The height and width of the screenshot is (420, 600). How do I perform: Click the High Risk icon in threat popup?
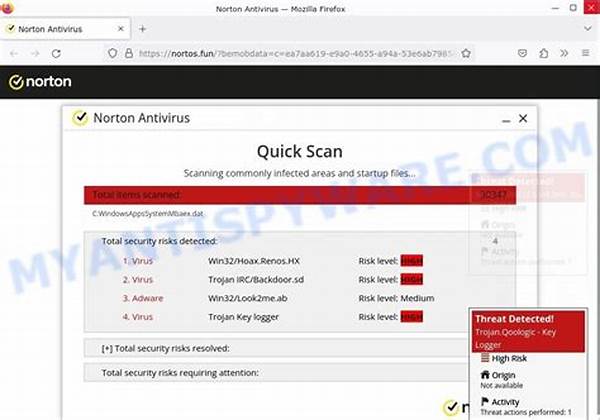[485, 358]
